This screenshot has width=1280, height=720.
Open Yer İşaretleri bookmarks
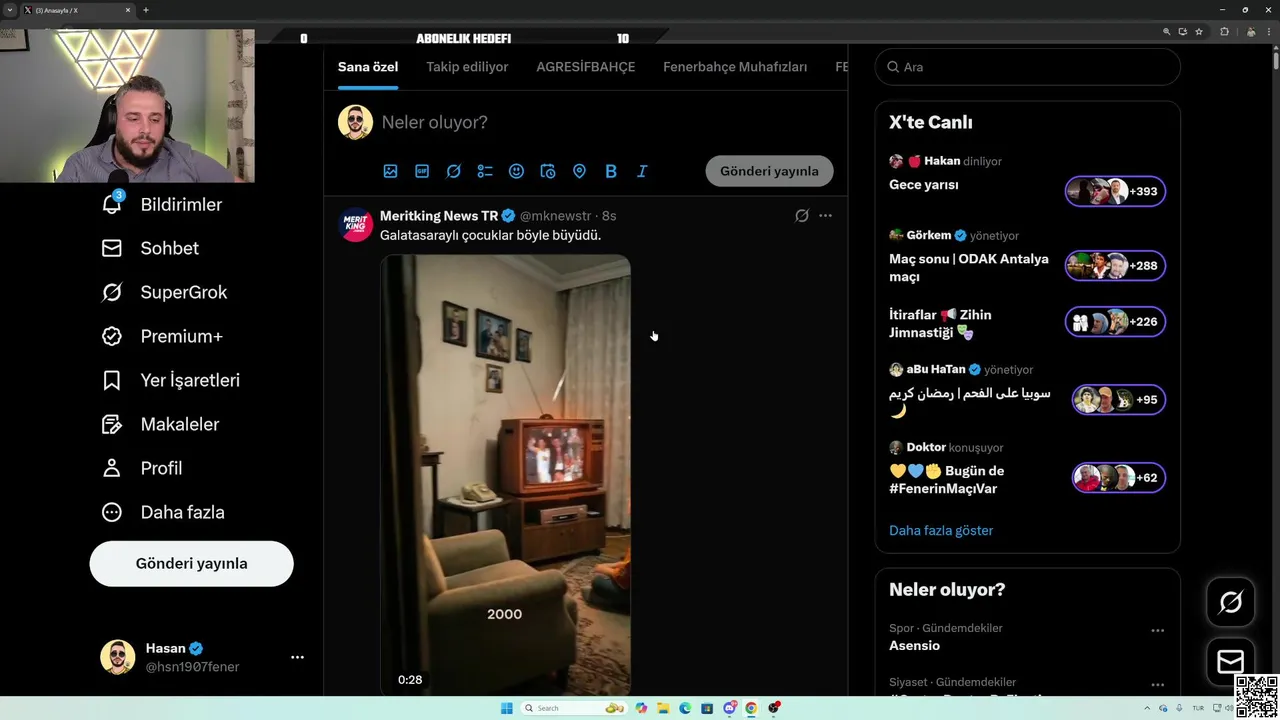pos(171,380)
